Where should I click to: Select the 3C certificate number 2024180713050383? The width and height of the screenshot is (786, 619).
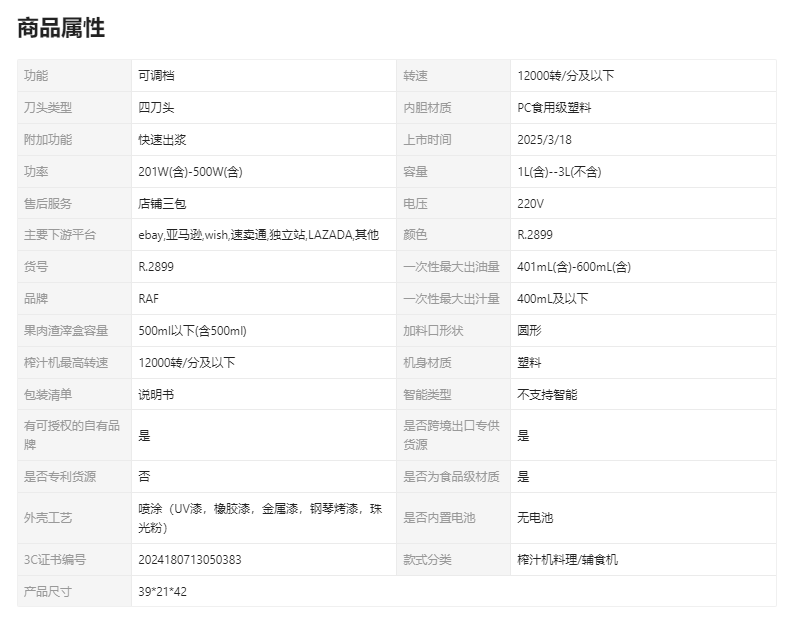click(190, 560)
